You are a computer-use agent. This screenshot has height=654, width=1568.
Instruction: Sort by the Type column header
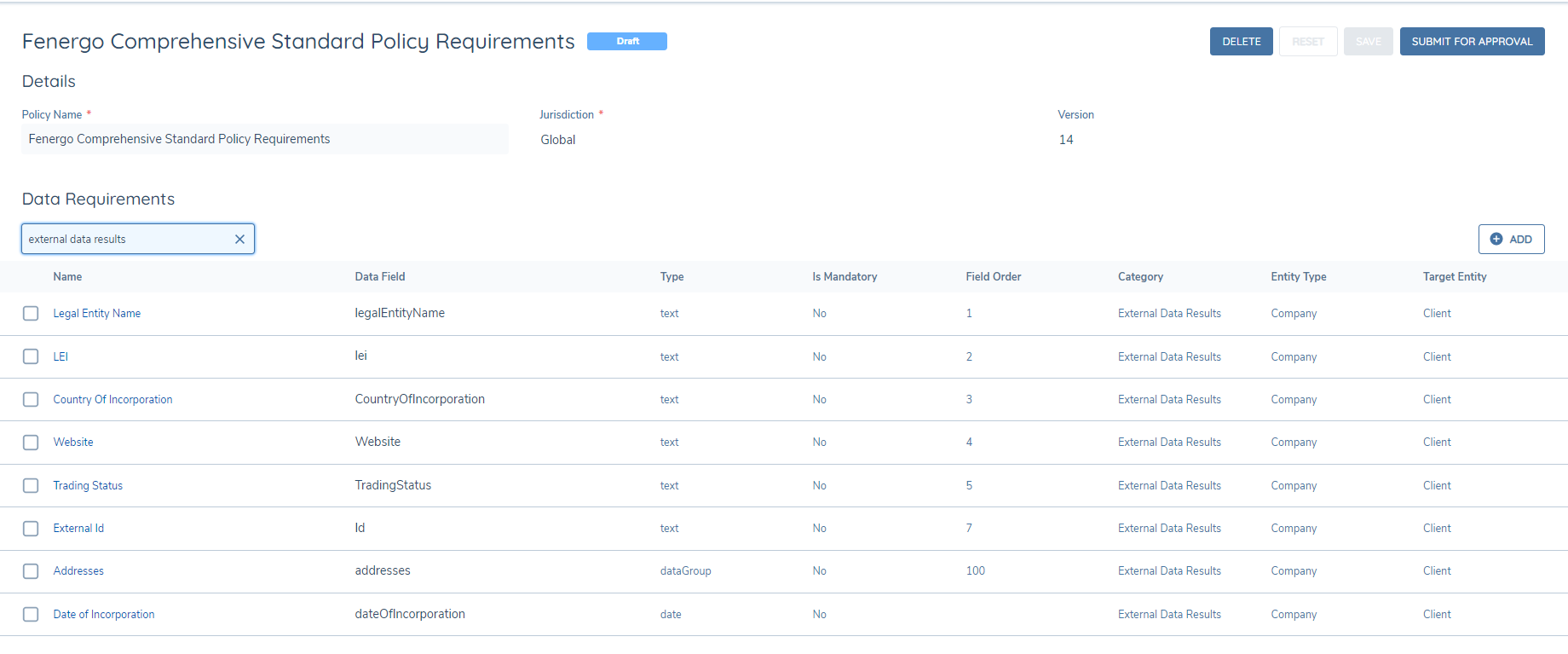pos(672,277)
